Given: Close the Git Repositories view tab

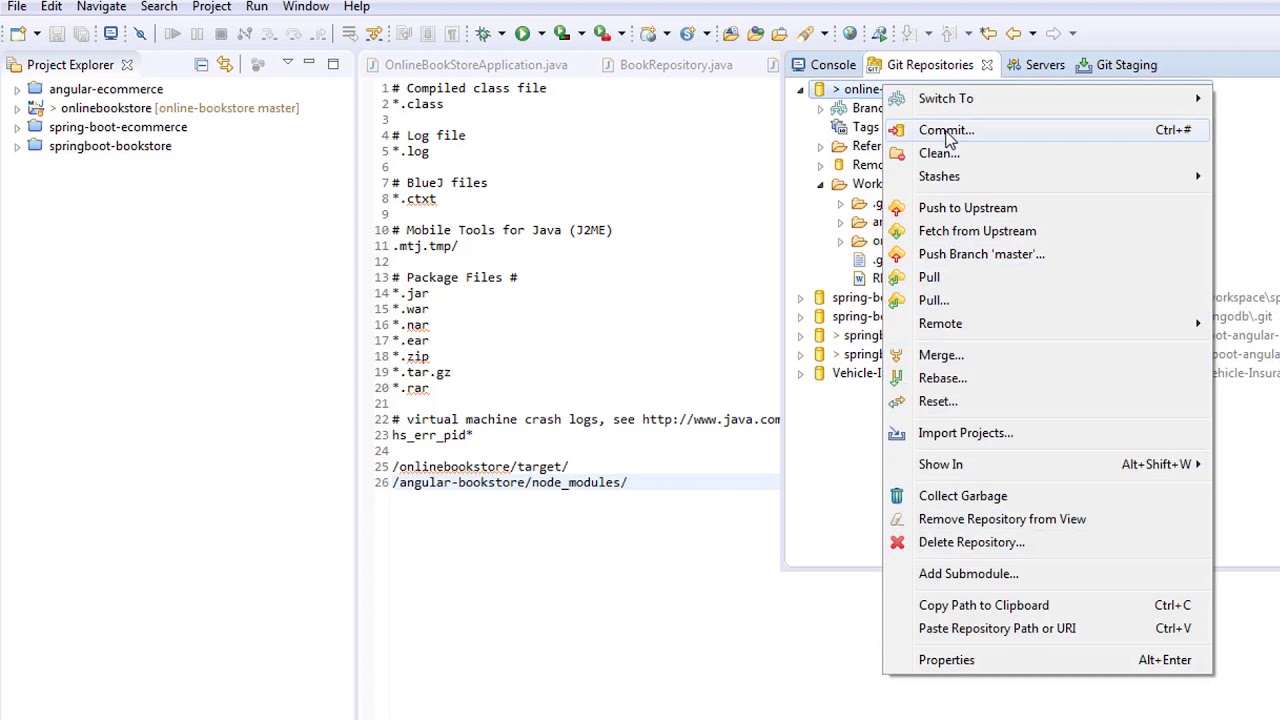Looking at the screenshot, I should coord(987,65).
